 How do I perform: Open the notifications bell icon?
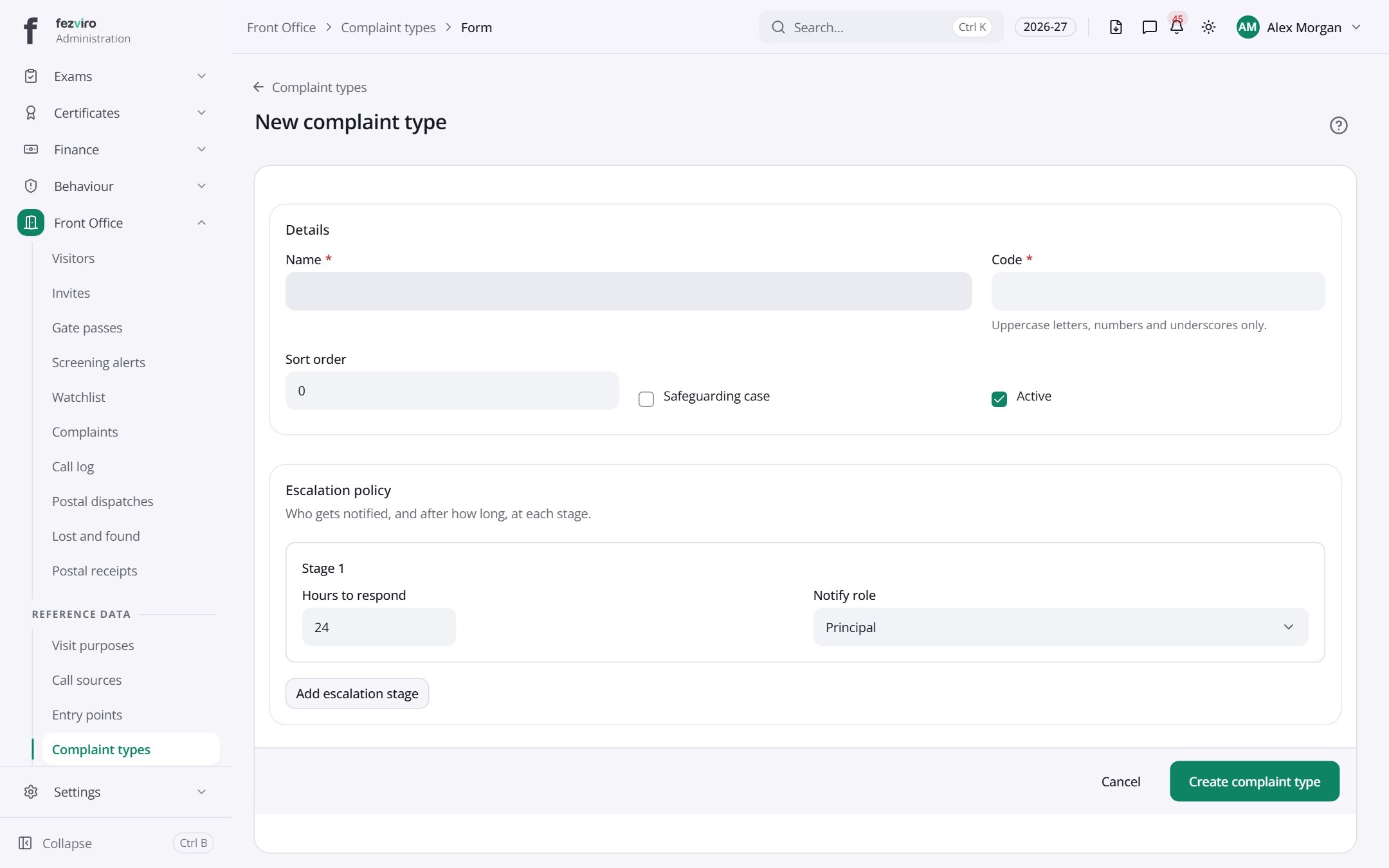pyautogui.click(x=1177, y=27)
